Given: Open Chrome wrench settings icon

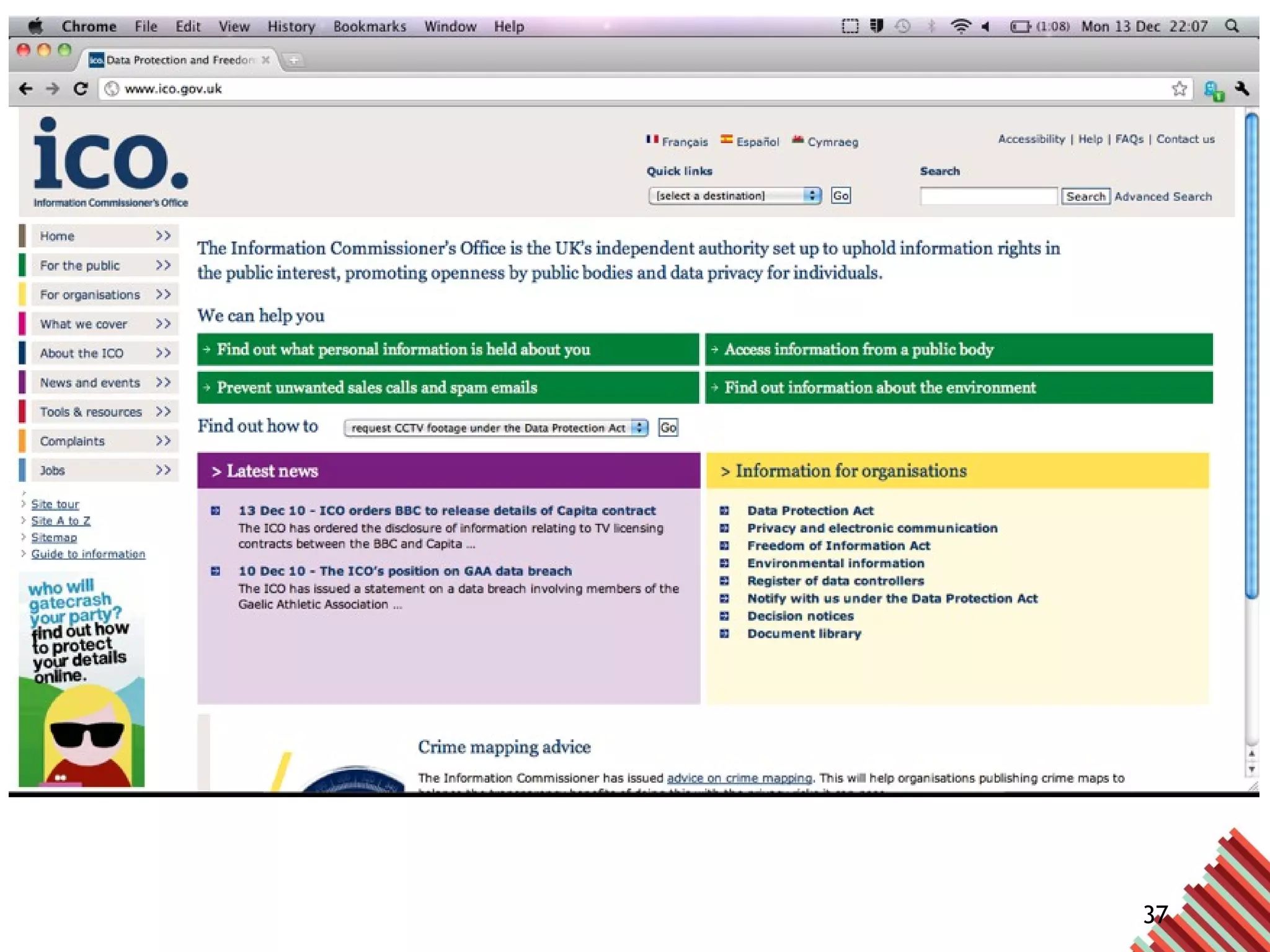Looking at the screenshot, I should [1242, 89].
